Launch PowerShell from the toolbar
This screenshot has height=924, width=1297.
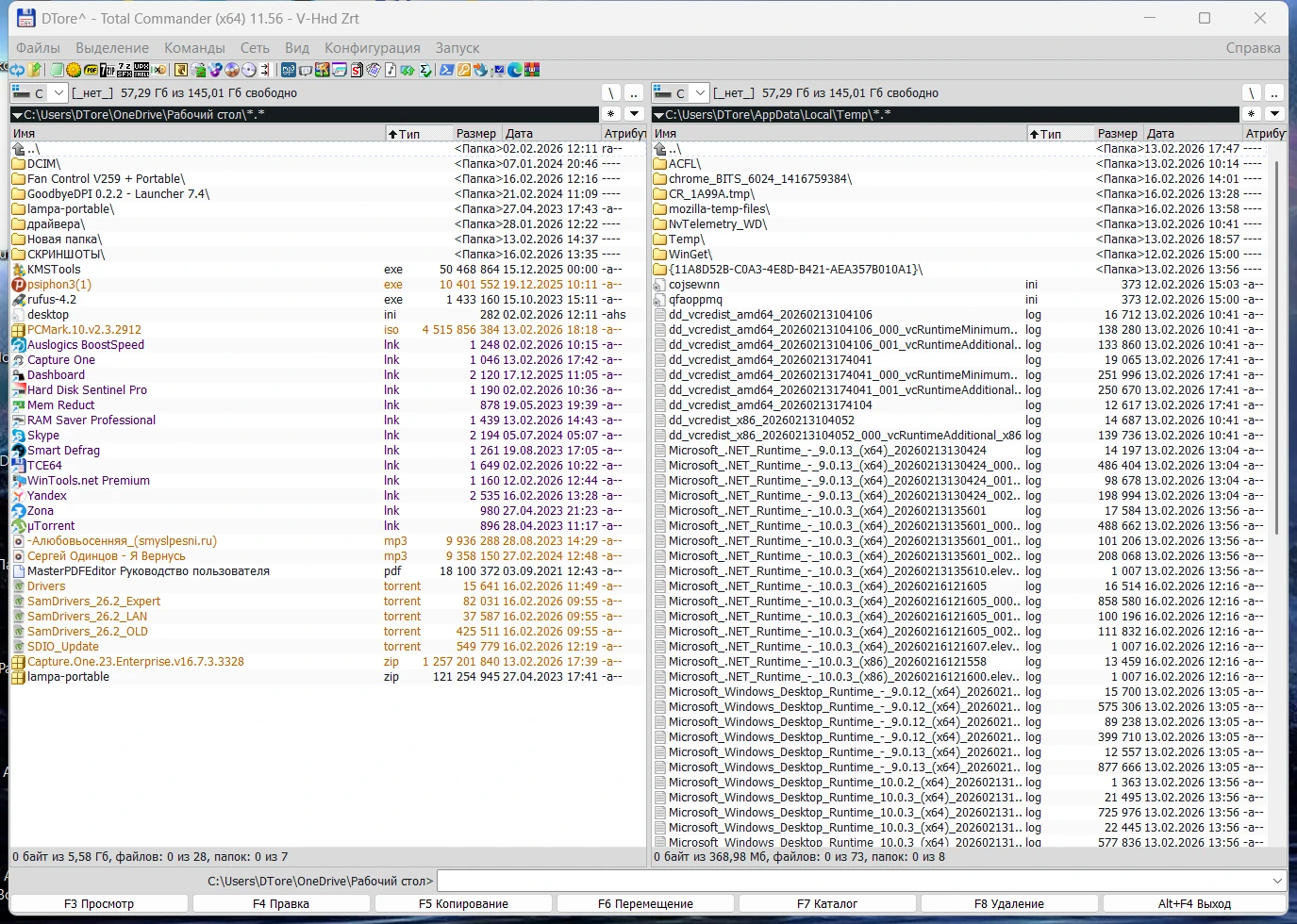pos(447,70)
